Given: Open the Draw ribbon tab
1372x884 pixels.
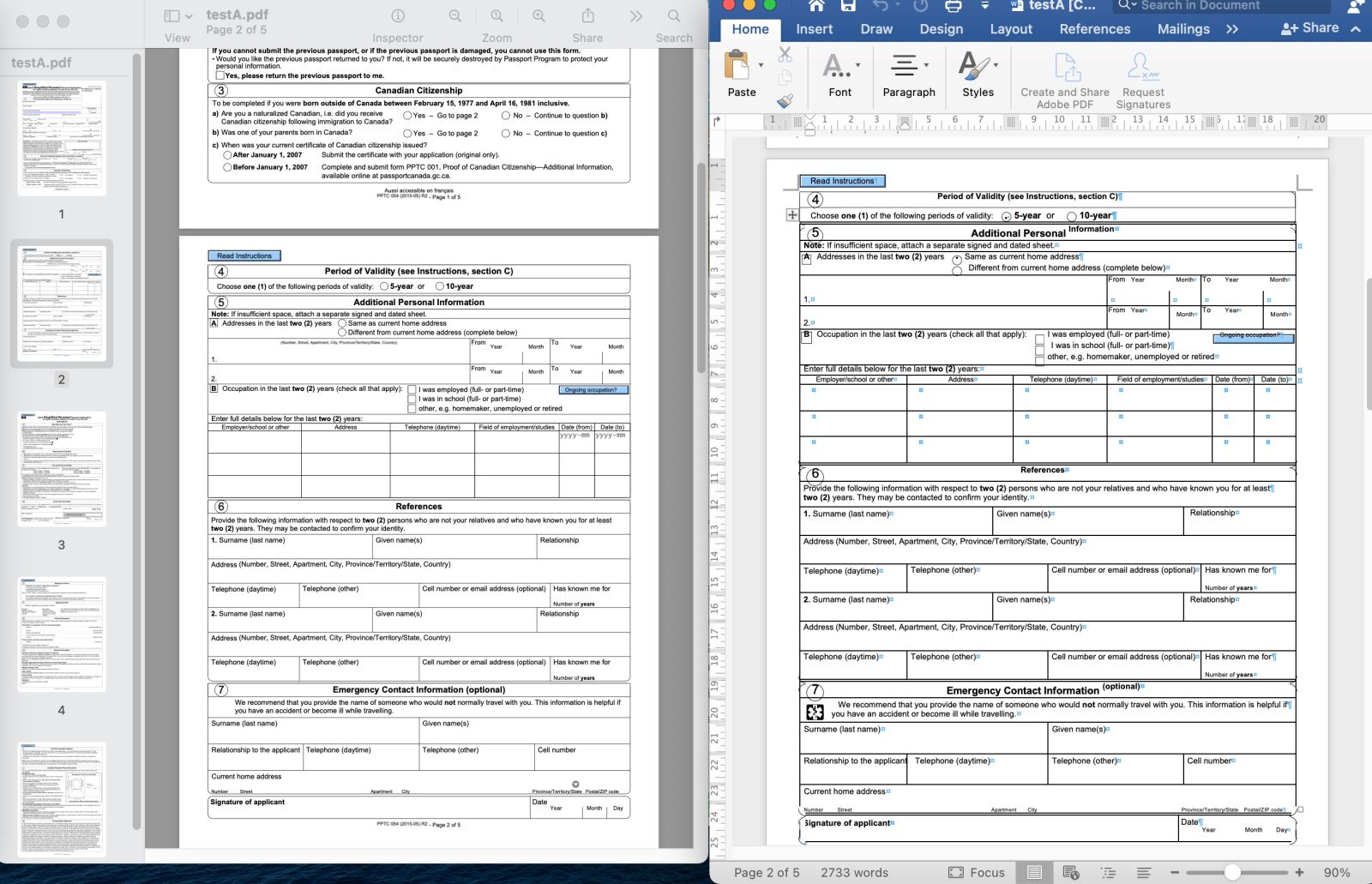Looking at the screenshot, I should [876, 29].
